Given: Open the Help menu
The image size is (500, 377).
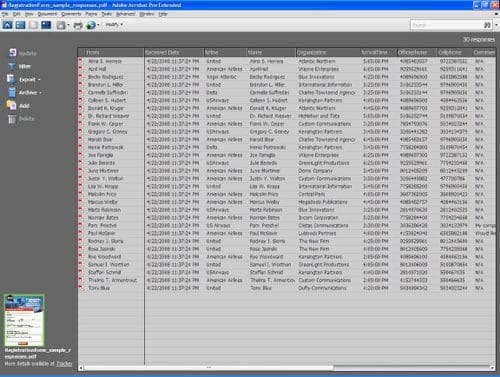Looking at the screenshot, I should (x=163, y=14).
